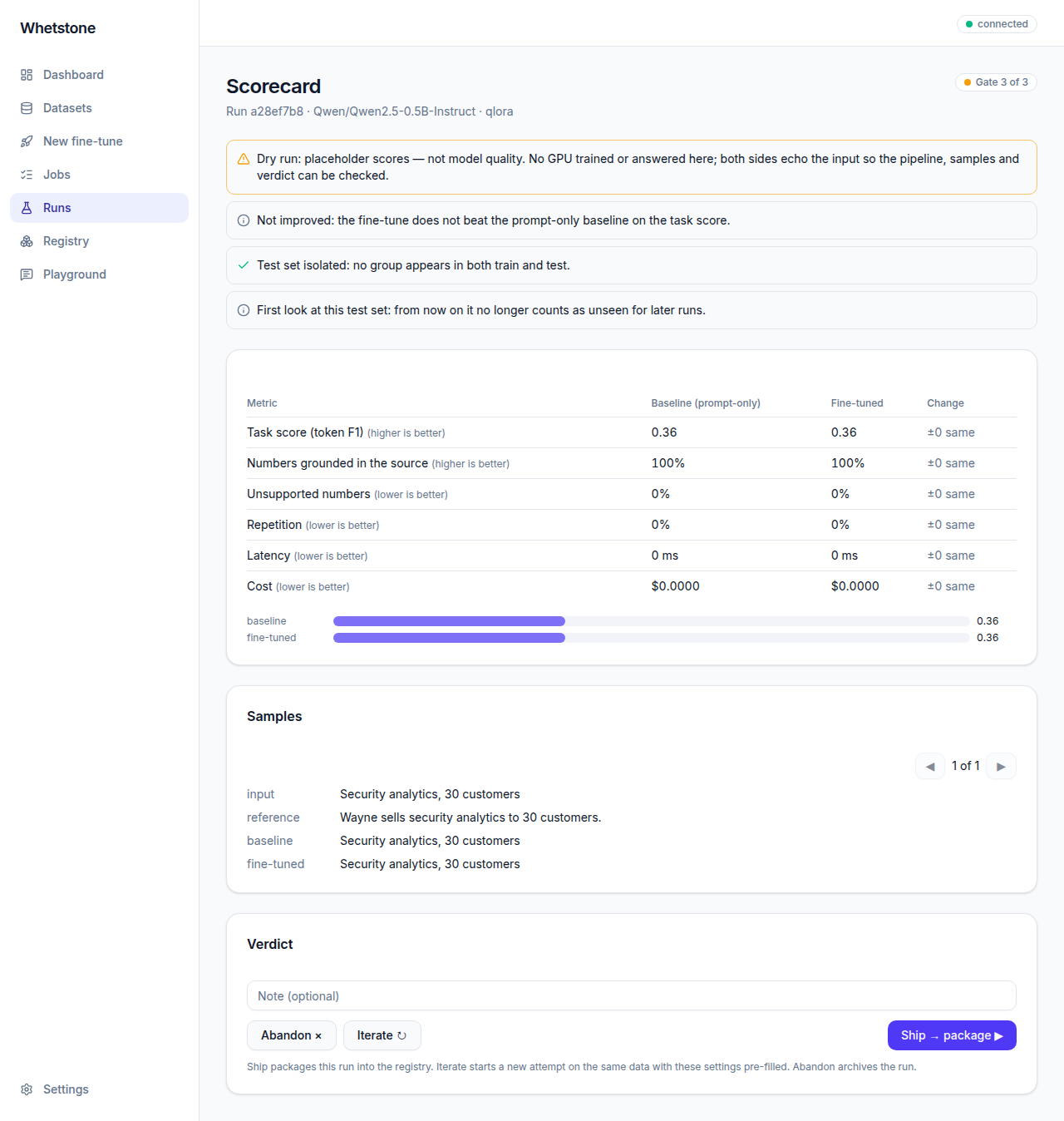Viewport: 1064px width, 1121px height.
Task: Click the fine-tuned score progress bar
Action: coord(651,638)
